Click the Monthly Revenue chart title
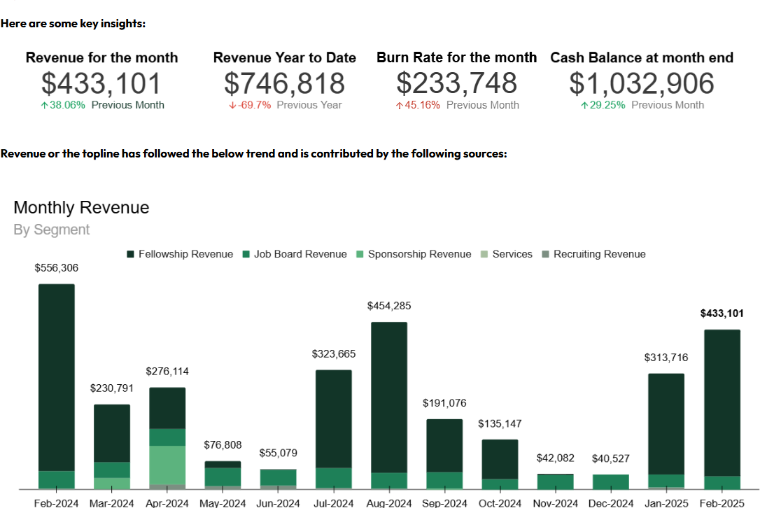Image resolution: width=774 pixels, height=508 pixels. coord(81,208)
